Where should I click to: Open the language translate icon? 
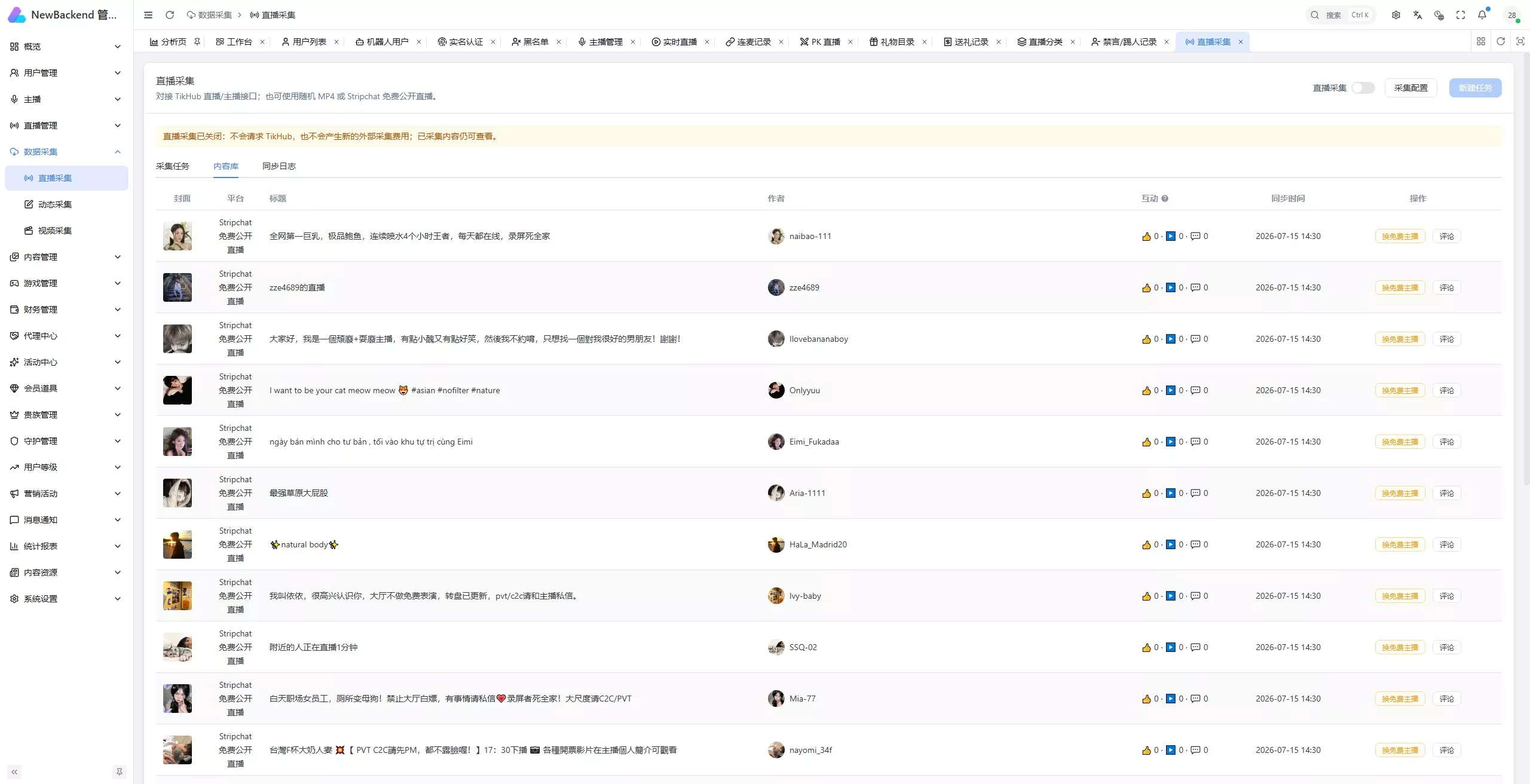tap(1417, 15)
